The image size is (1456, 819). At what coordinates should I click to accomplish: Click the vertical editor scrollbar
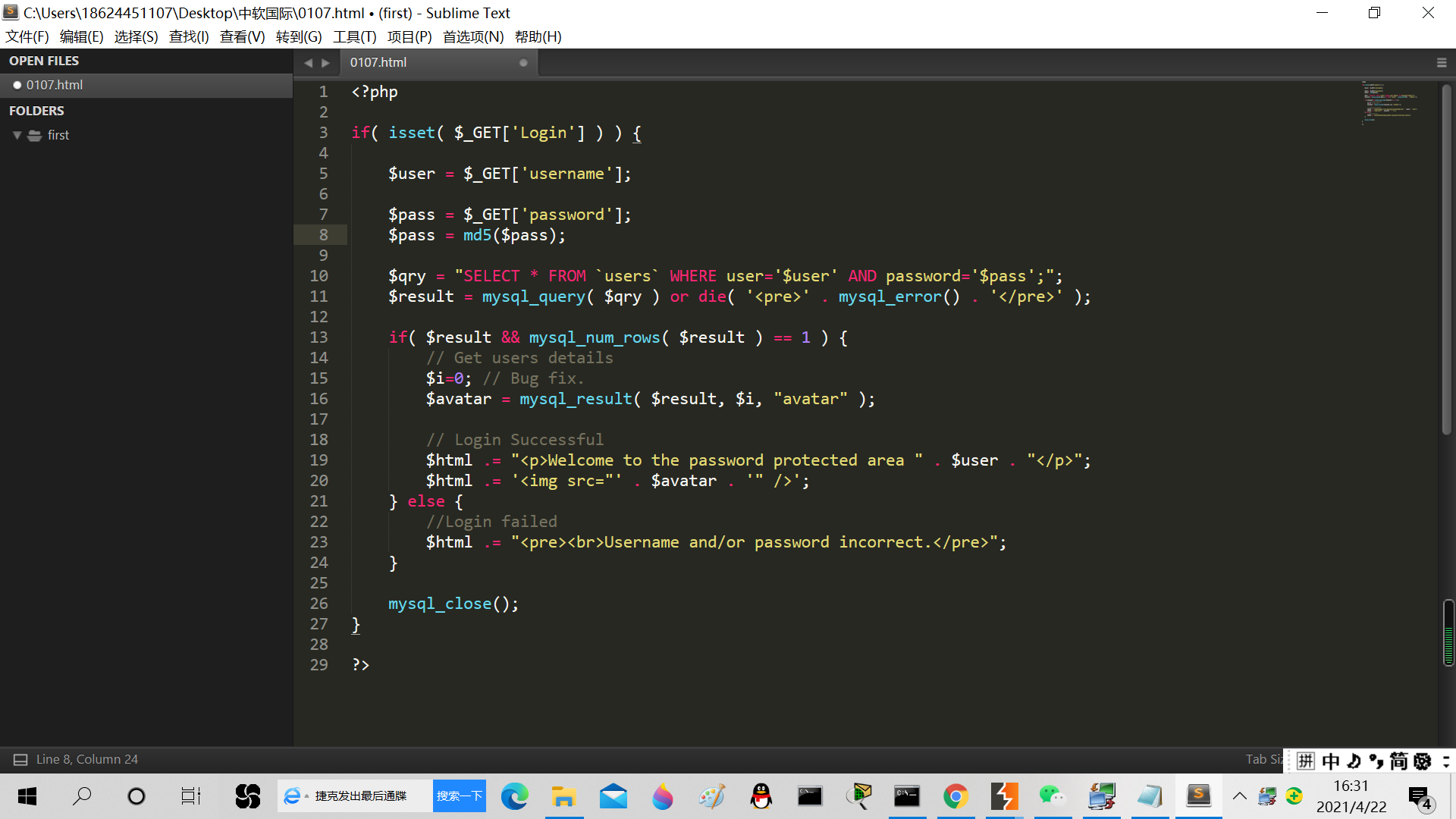tap(1446, 258)
